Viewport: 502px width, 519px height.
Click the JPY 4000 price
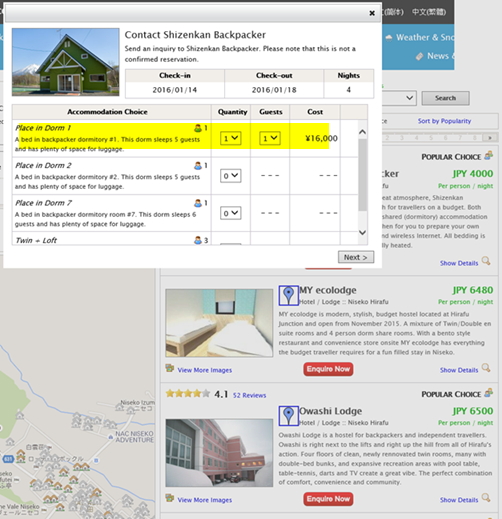point(473,174)
